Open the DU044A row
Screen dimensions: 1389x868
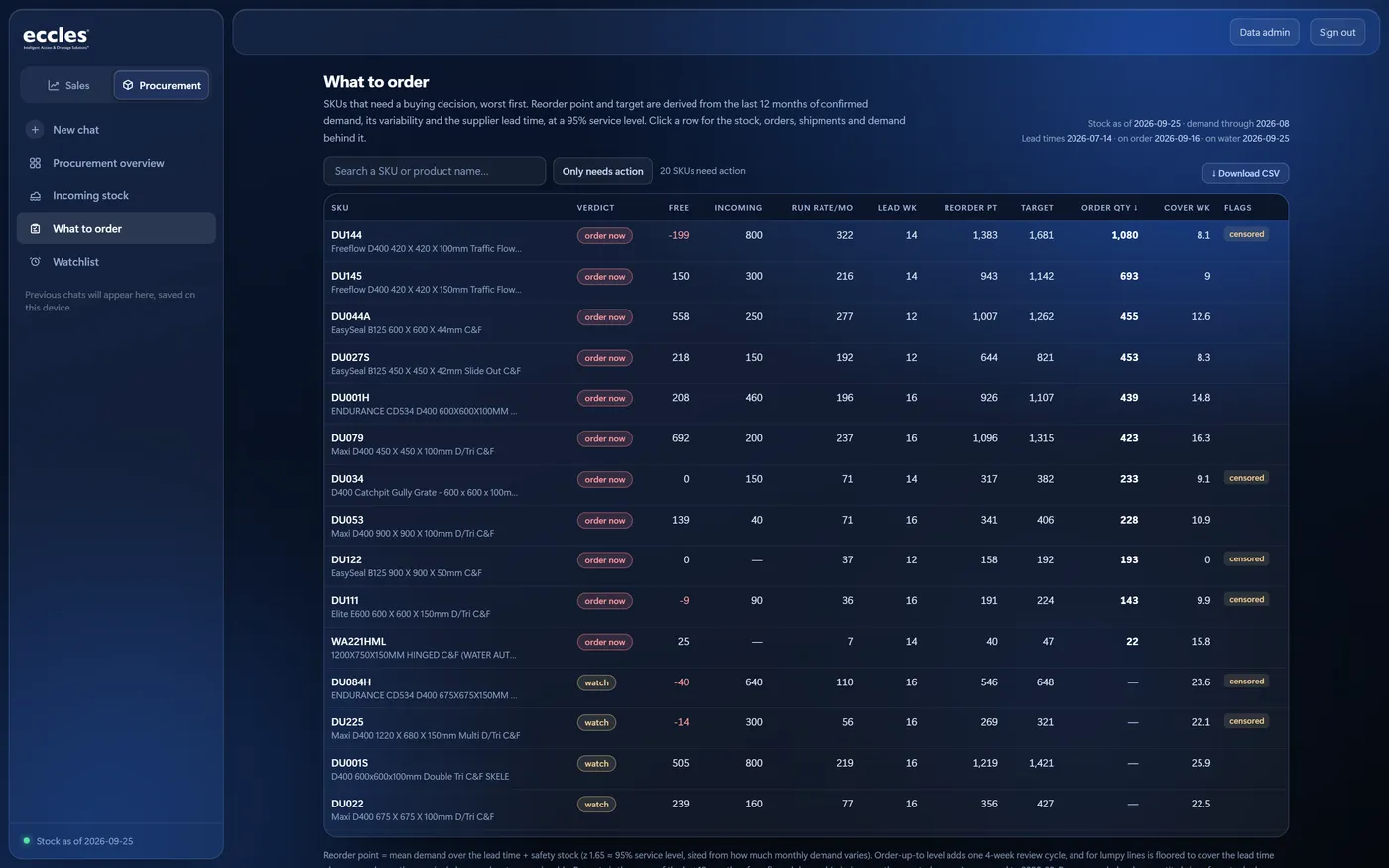(x=806, y=322)
